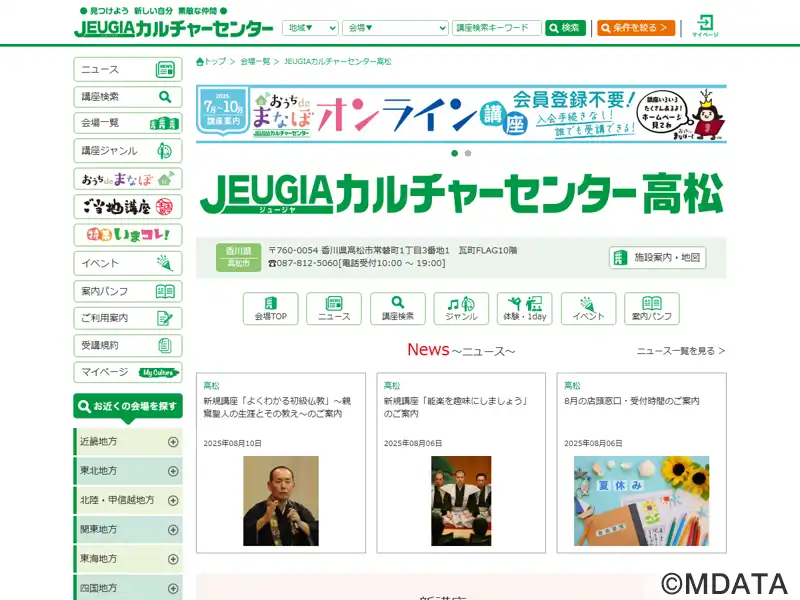Click the green 検索 button
800x600 pixels.
[565, 28]
